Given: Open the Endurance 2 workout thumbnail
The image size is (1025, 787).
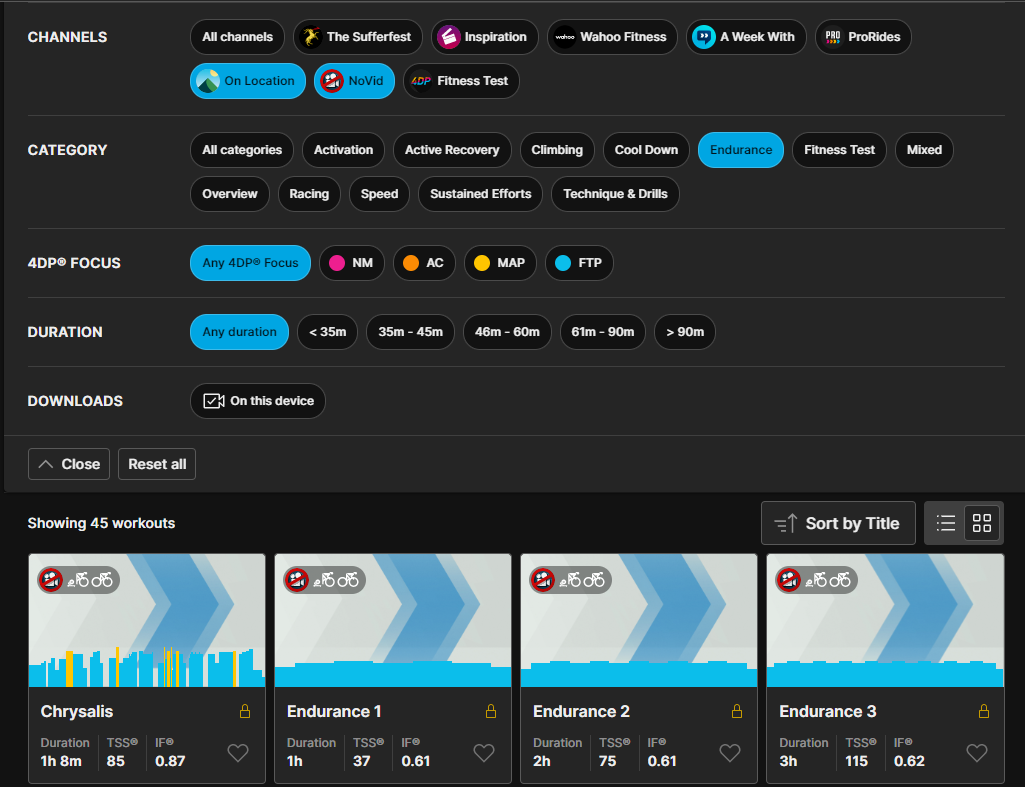Looking at the screenshot, I should [x=639, y=621].
